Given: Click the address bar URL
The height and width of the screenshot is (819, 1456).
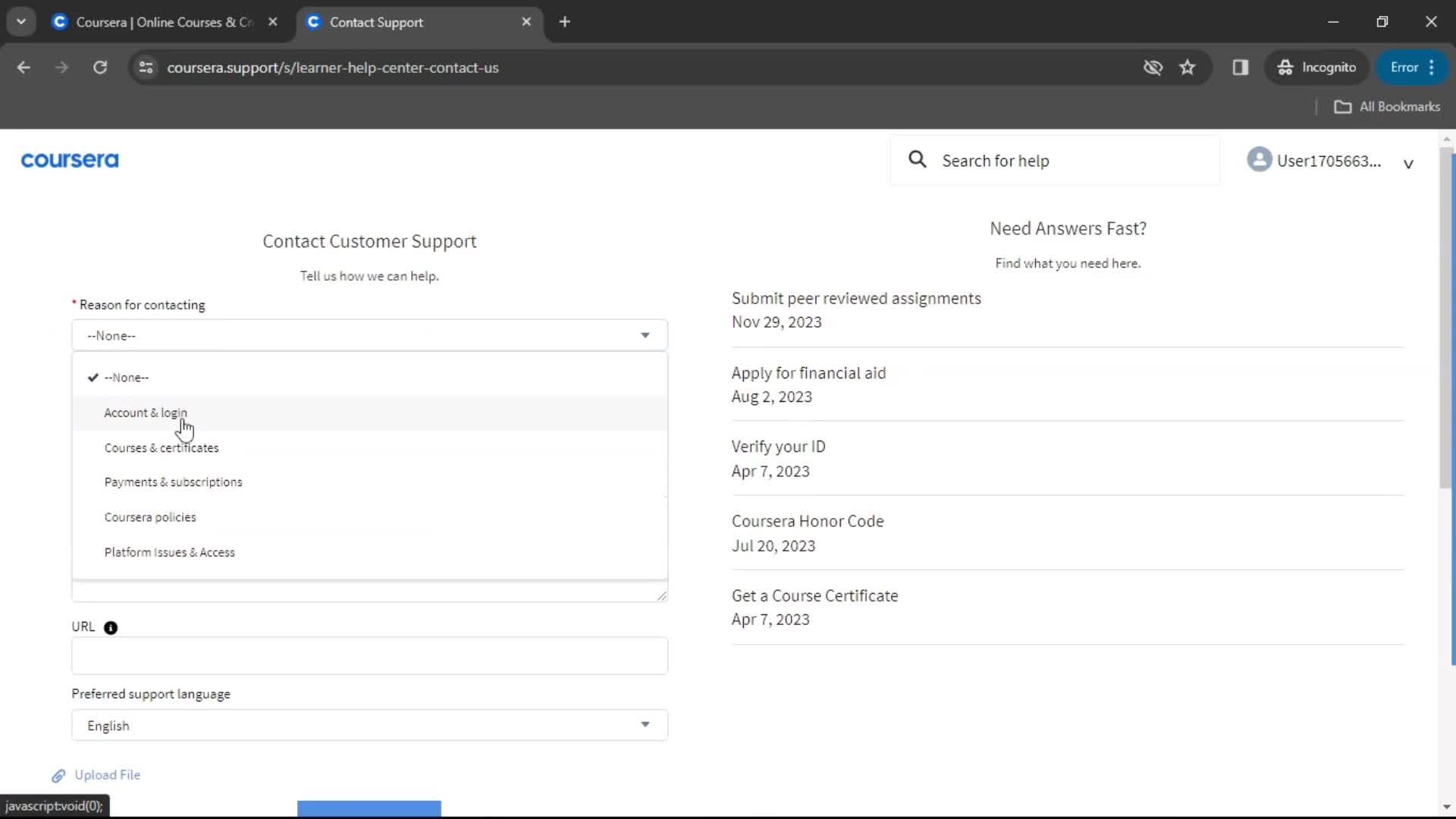Looking at the screenshot, I should pyautogui.click(x=333, y=67).
